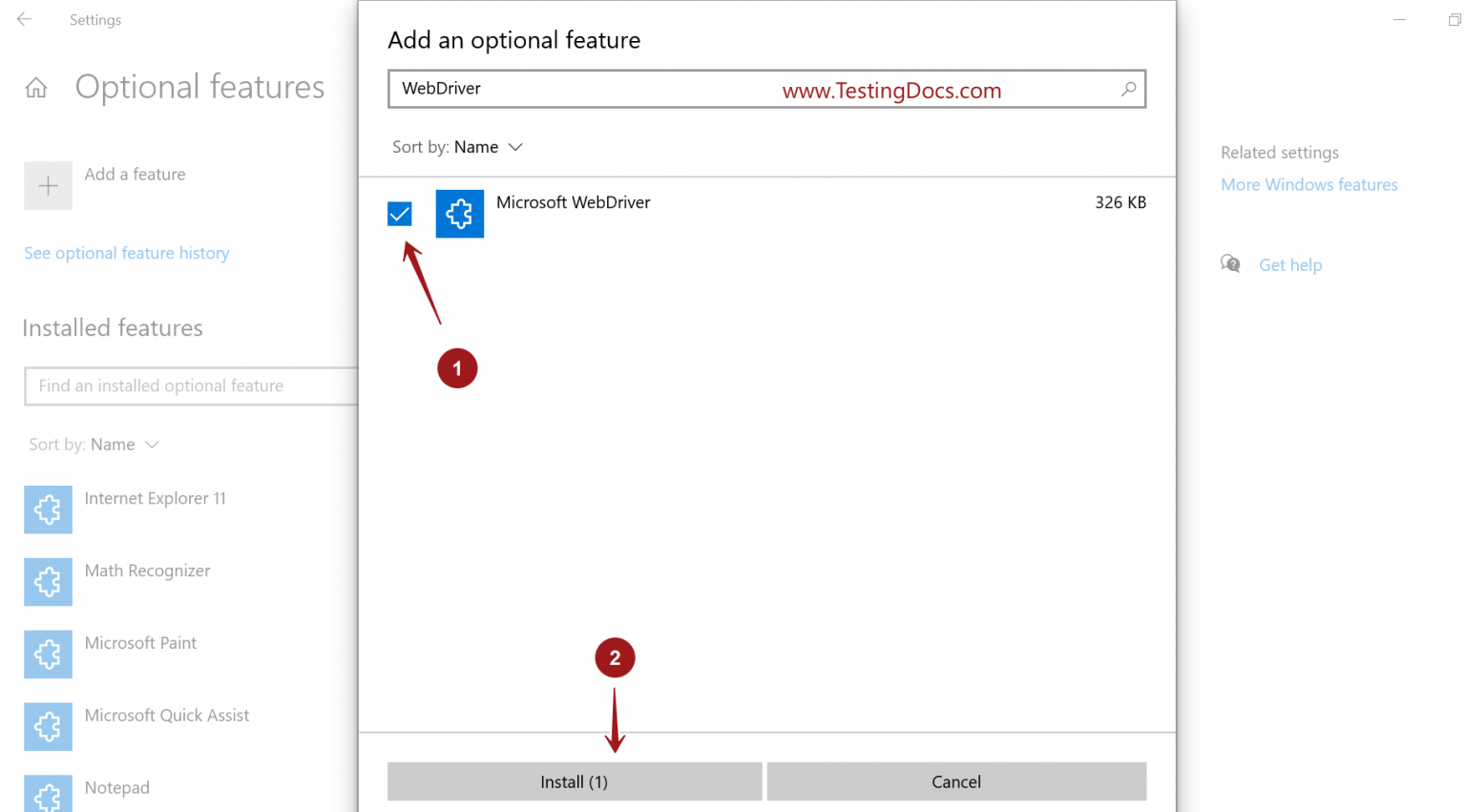Screen dimensions: 1466x812
Task: Click the Math Recognizer puzzle icon
Action: (48, 582)
